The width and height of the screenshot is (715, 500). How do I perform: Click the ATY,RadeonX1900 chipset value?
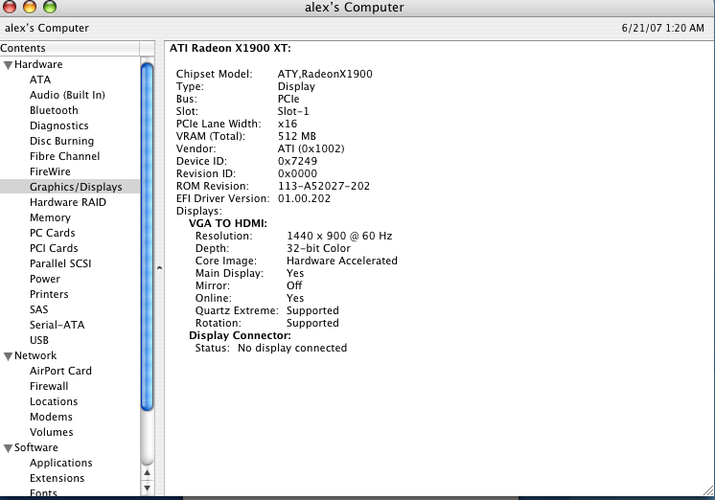(325, 74)
